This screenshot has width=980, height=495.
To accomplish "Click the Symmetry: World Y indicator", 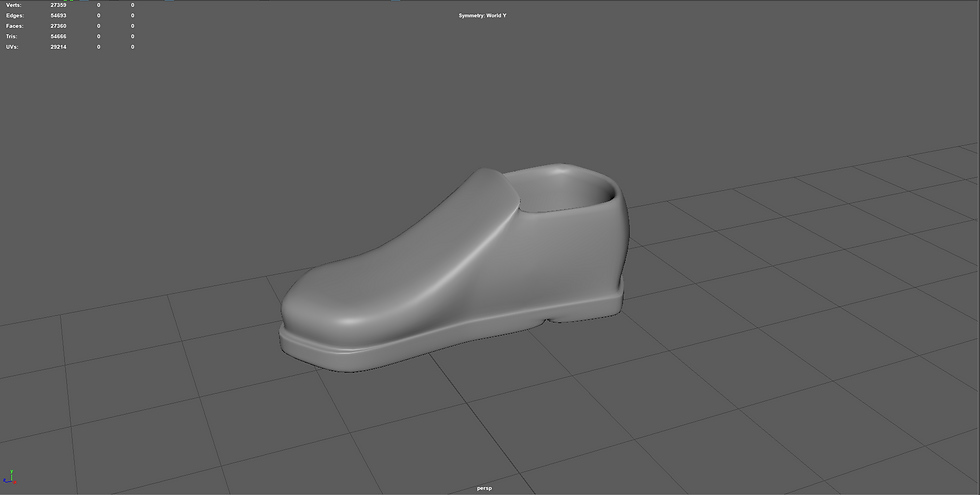I will (482, 16).
